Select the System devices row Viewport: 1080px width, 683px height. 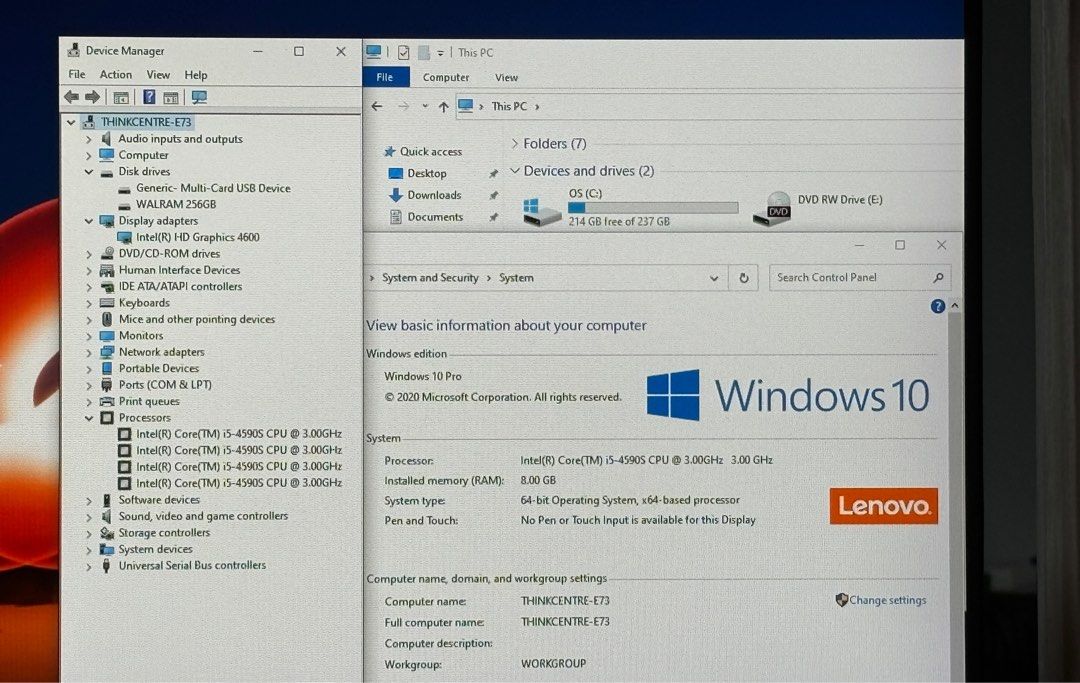[x=155, y=549]
